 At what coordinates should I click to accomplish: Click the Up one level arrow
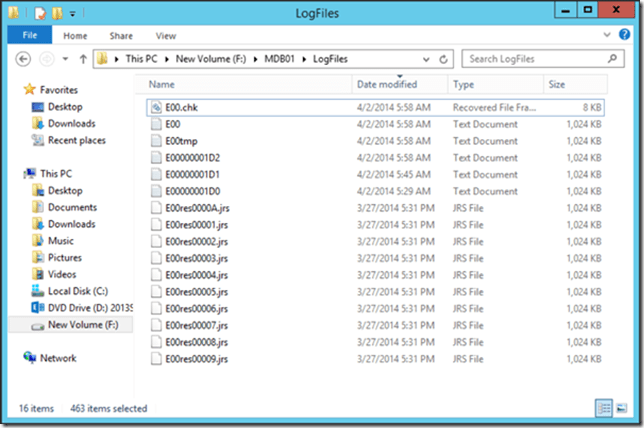pos(81,59)
